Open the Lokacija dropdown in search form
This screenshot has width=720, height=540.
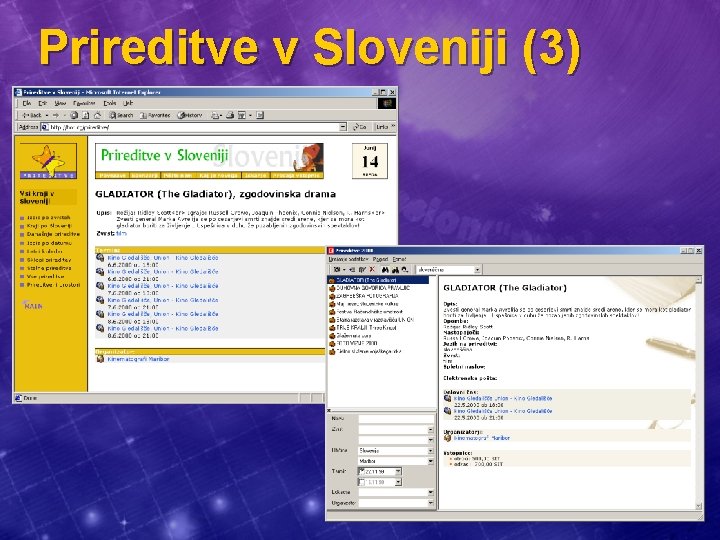430,492
